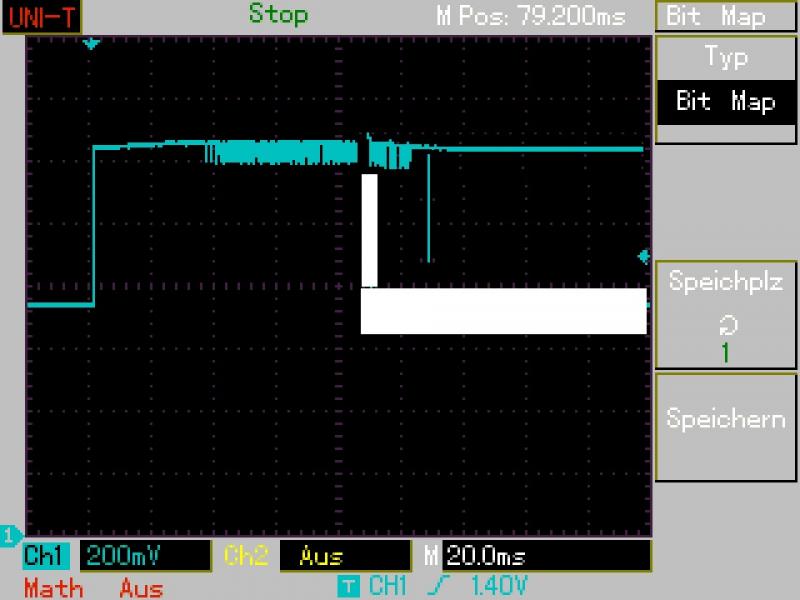Change the 200mV vertical scale
Screen dimensions: 800x600
tap(144, 556)
